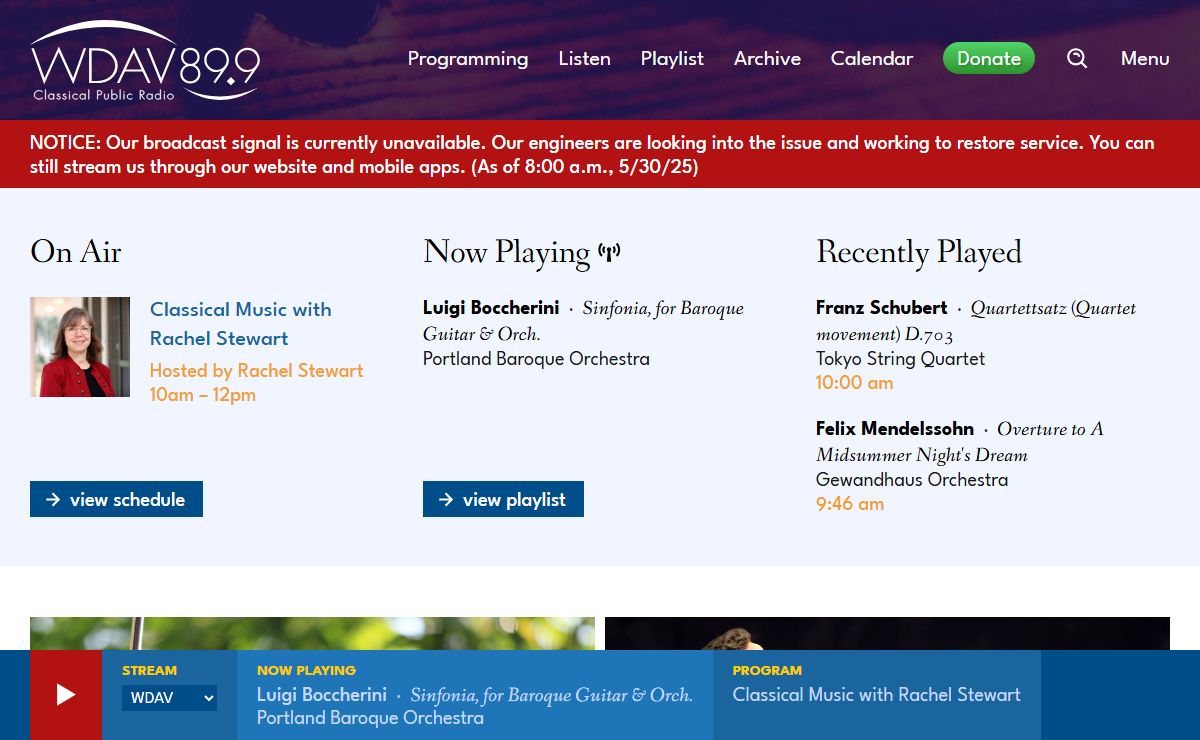Image resolution: width=1200 pixels, height=740 pixels.
Task: Open the dark feature image on right
Action: (887, 634)
